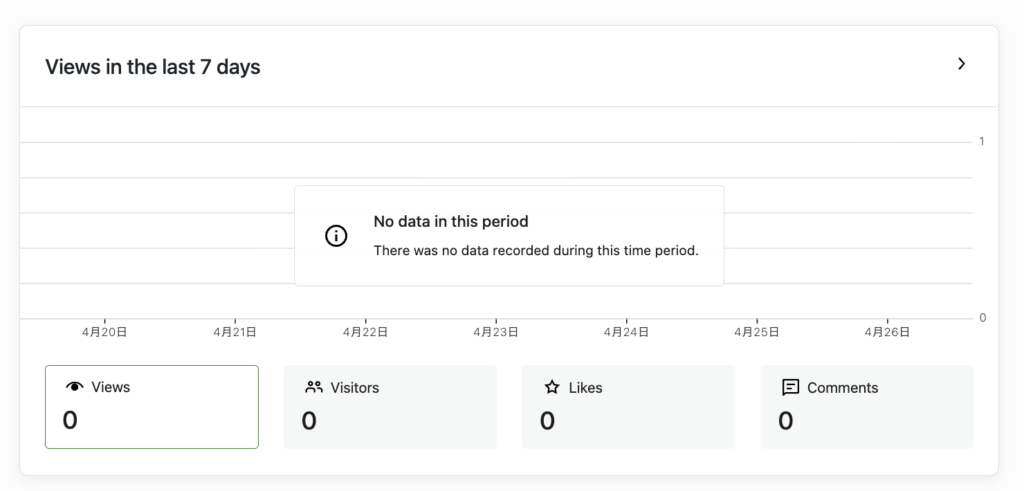Viewport: 1024px width, 491px height.
Task: Click the "Views in the last 7 days" heading
Action: (x=153, y=67)
